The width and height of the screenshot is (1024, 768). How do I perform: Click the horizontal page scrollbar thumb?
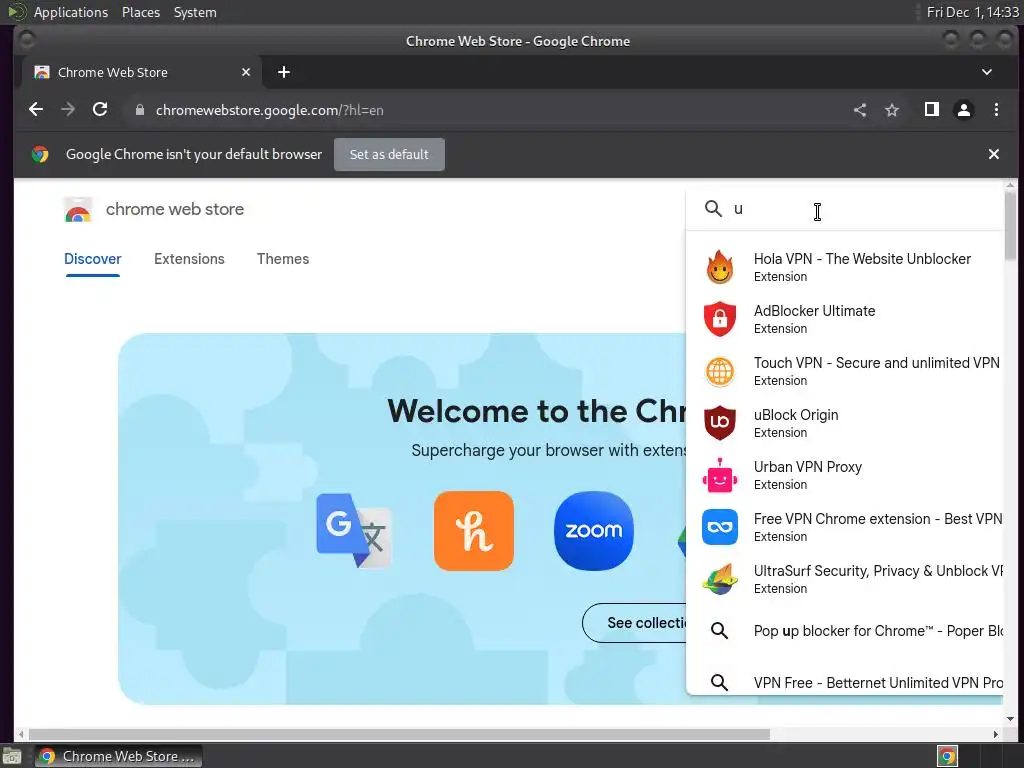(x=399, y=735)
